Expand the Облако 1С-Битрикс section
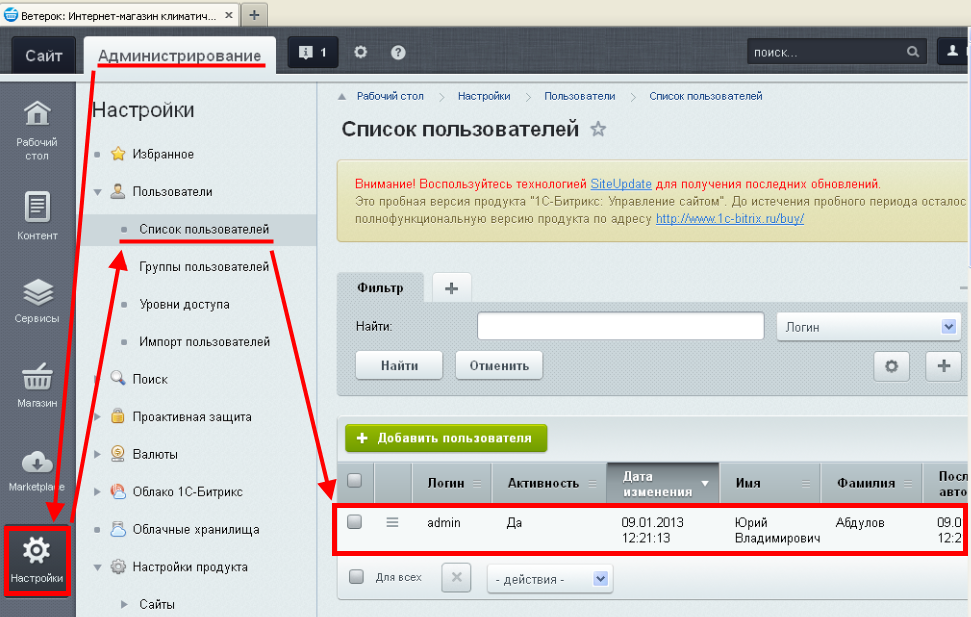The image size is (971, 617). [97, 492]
